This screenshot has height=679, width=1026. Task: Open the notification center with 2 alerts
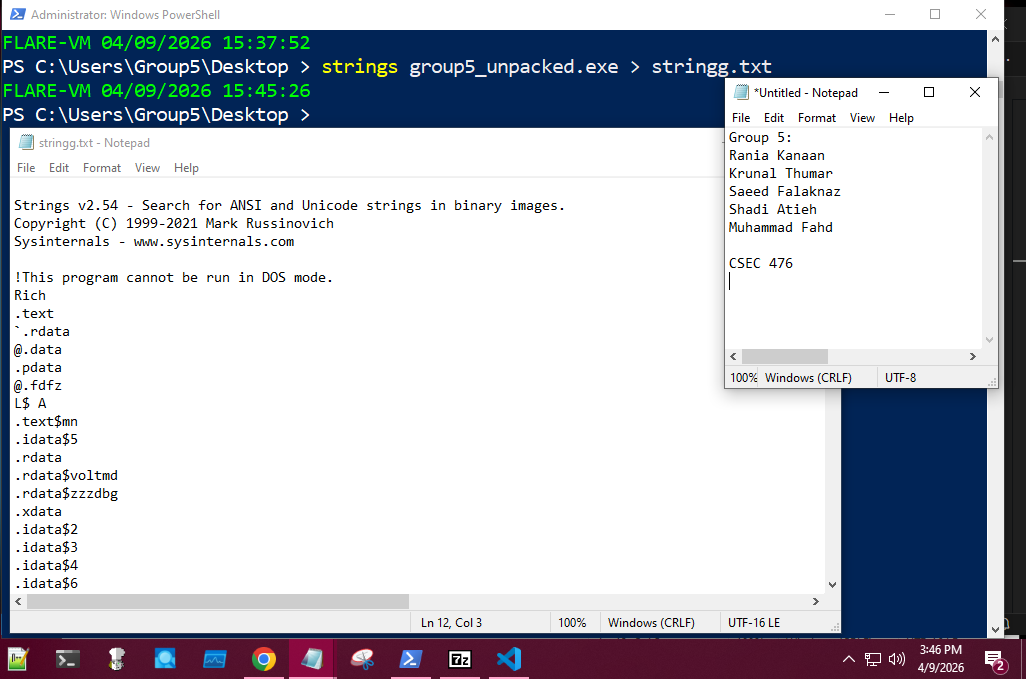(995, 660)
